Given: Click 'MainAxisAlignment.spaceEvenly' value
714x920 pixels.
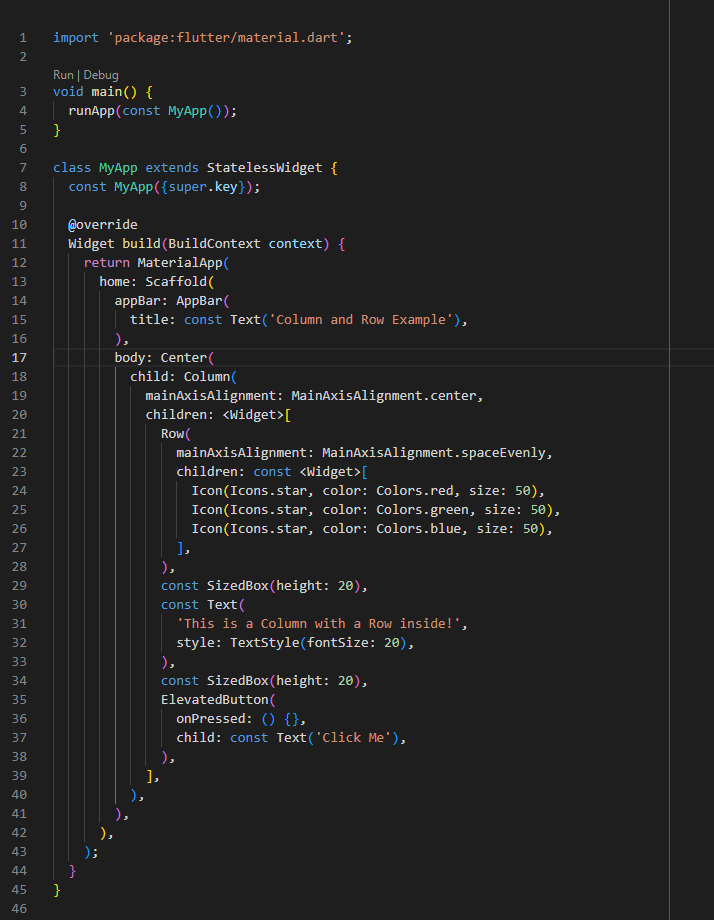Looking at the screenshot, I should tap(434, 452).
